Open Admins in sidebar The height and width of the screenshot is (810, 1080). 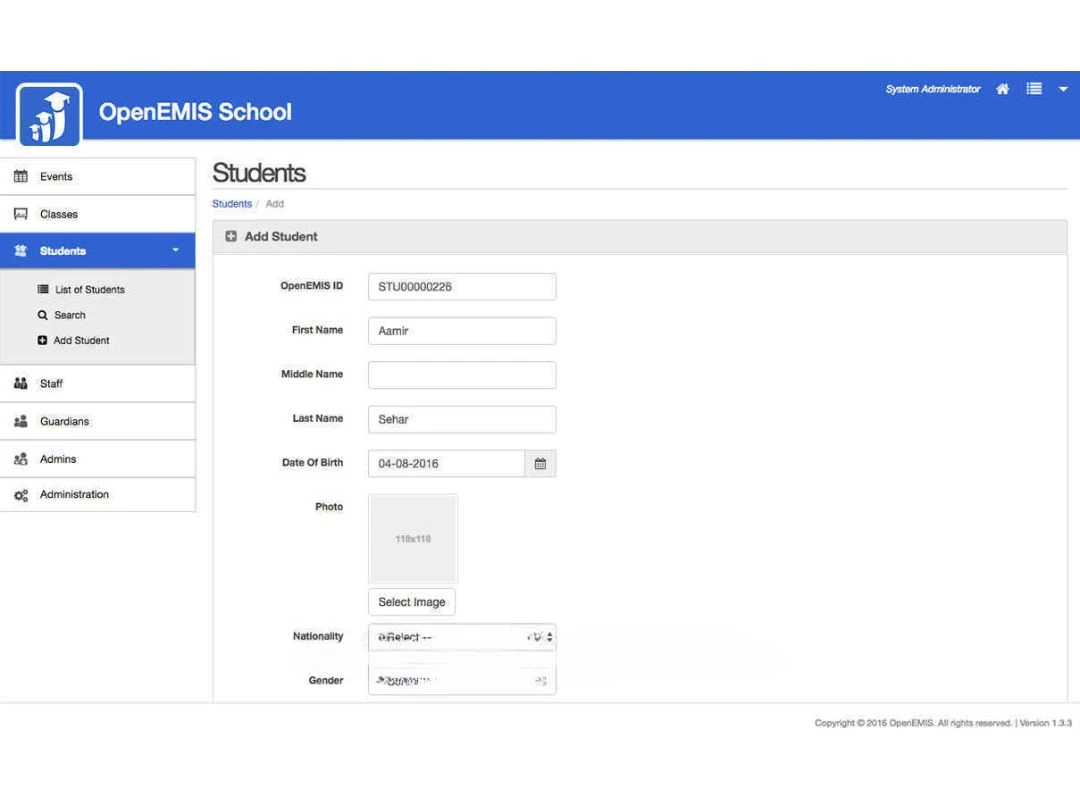(x=98, y=459)
